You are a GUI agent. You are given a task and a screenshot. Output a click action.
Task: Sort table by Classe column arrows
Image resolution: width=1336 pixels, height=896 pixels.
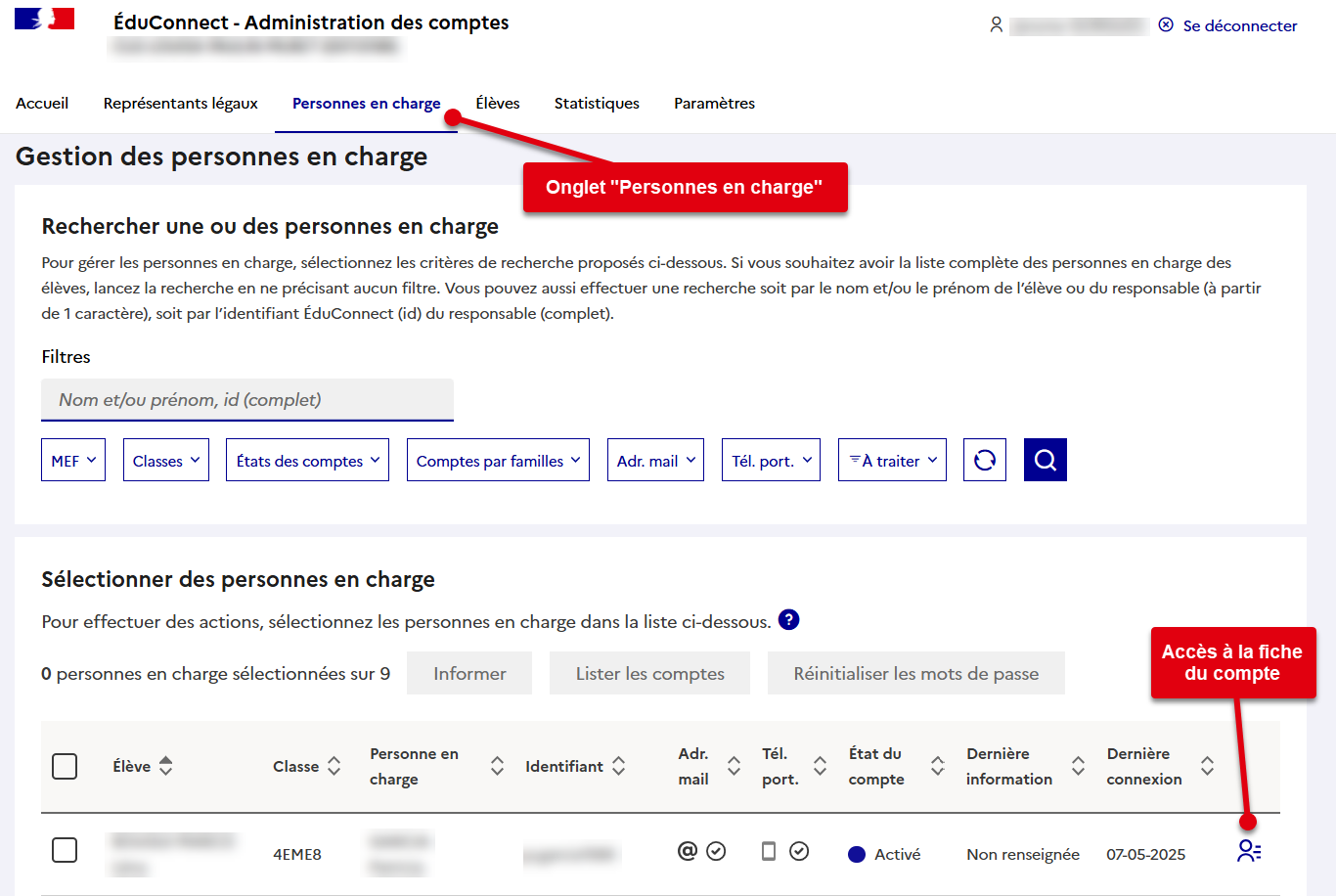(x=334, y=766)
